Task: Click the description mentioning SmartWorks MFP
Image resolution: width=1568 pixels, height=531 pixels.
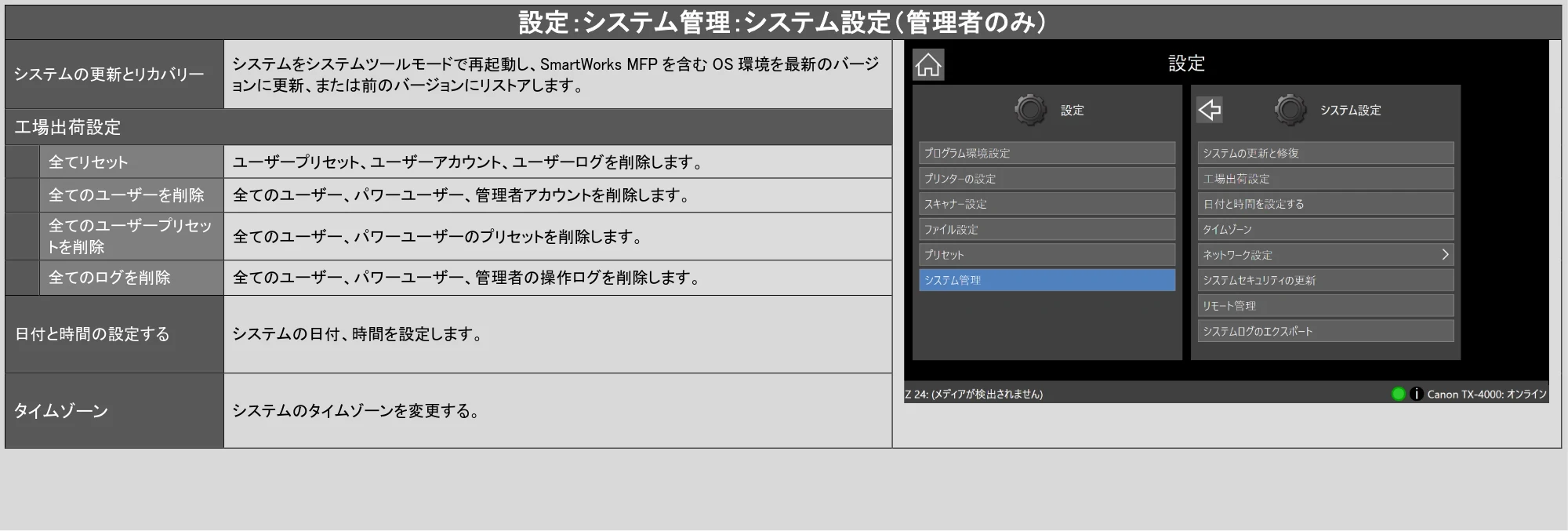Action: point(556,75)
